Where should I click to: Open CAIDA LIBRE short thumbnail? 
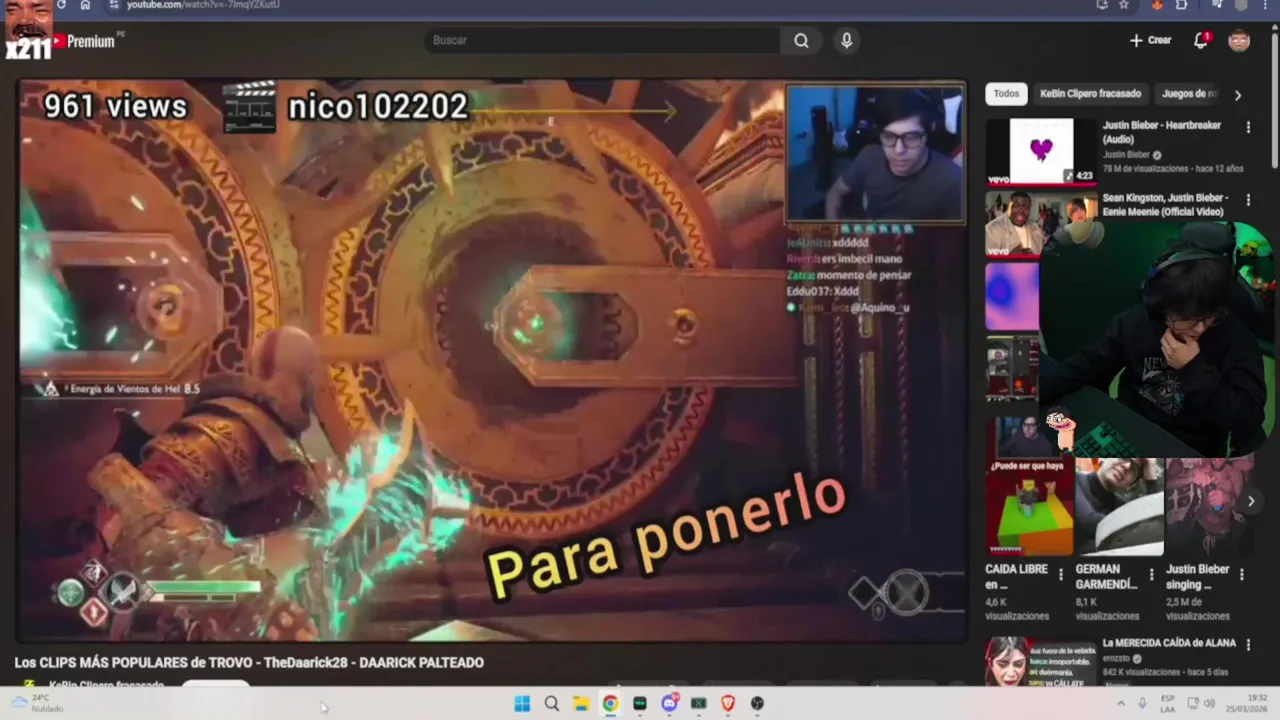click(x=1029, y=507)
